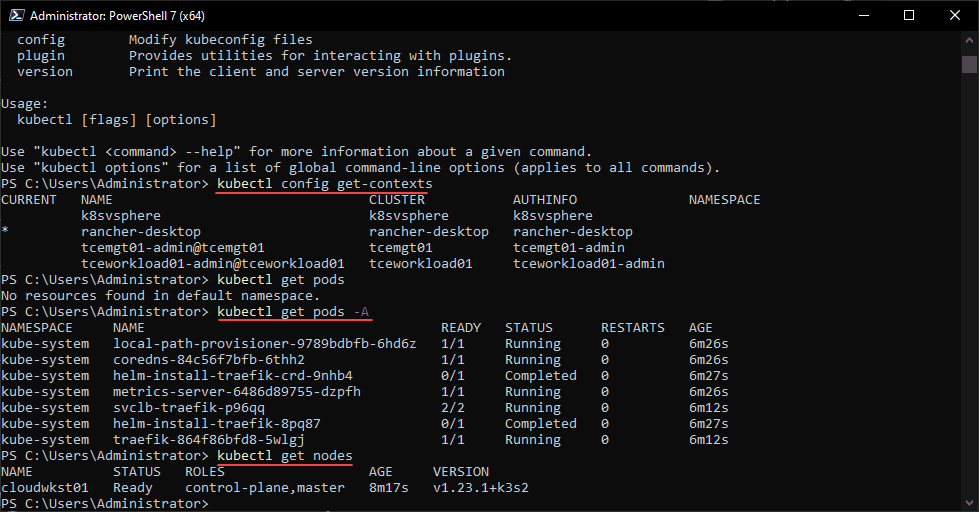Click the 'CURRENT' column header

(29, 200)
